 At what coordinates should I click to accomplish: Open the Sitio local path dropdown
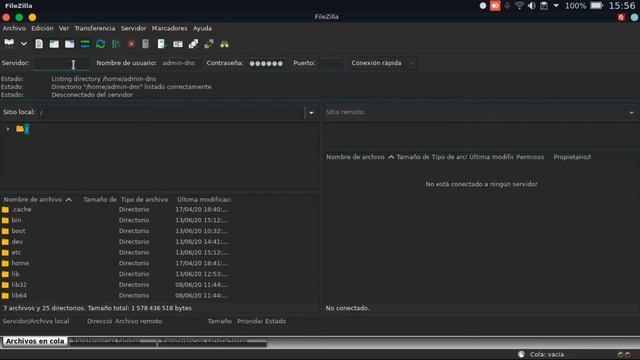coord(311,113)
